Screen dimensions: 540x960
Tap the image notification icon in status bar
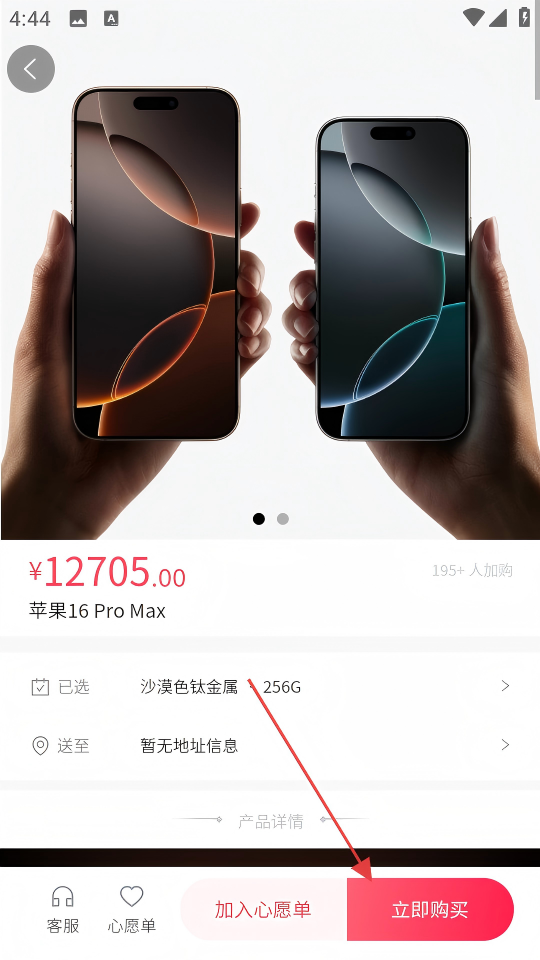pyautogui.click(x=78, y=19)
